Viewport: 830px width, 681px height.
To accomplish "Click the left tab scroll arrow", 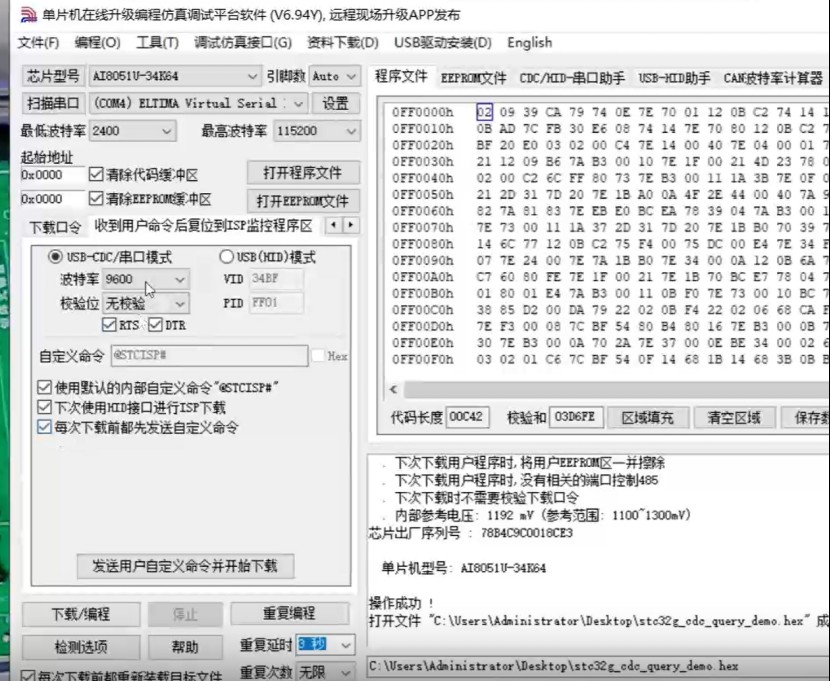I will (x=333, y=225).
